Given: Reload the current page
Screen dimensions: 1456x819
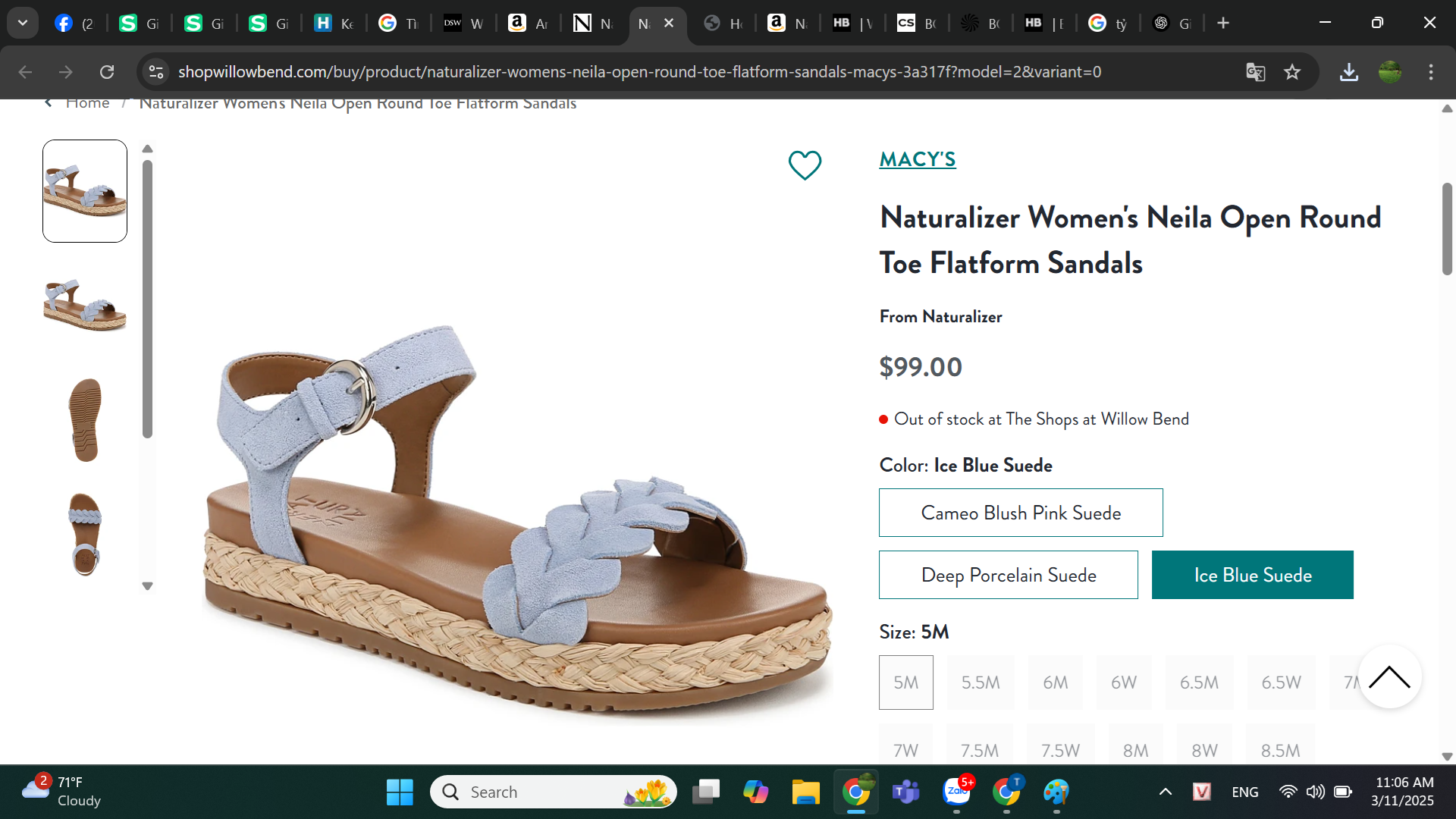Looking at the screenshot, I should [107, 72].
